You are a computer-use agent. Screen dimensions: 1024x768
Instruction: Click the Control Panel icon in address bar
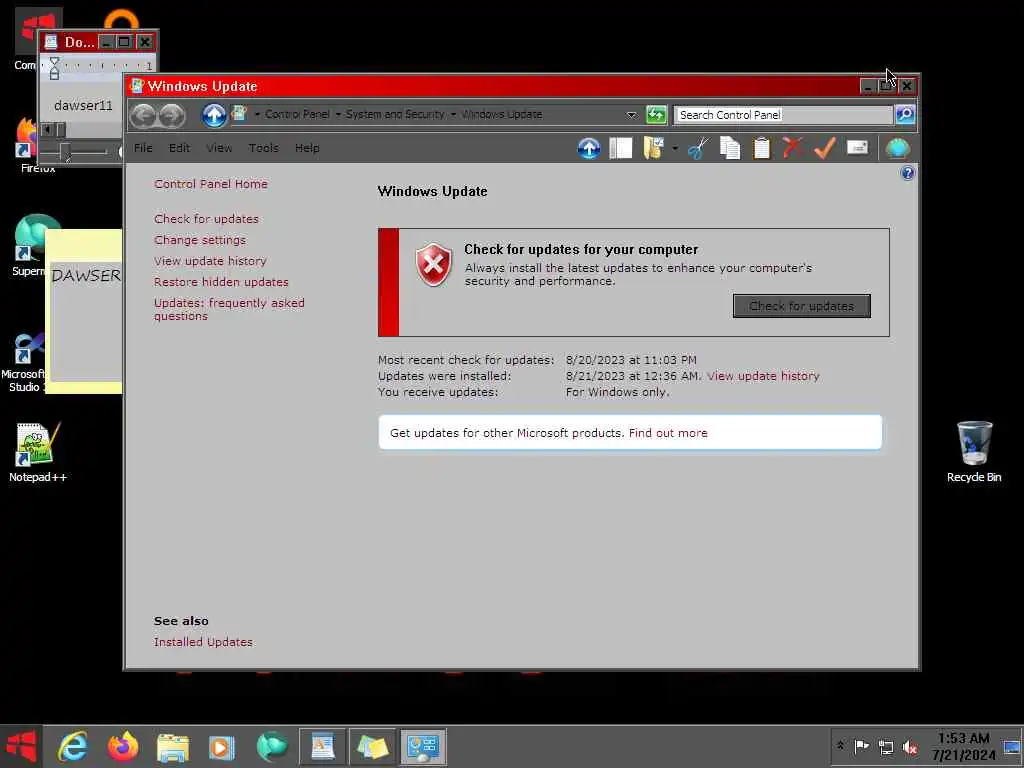pos(240,114)
